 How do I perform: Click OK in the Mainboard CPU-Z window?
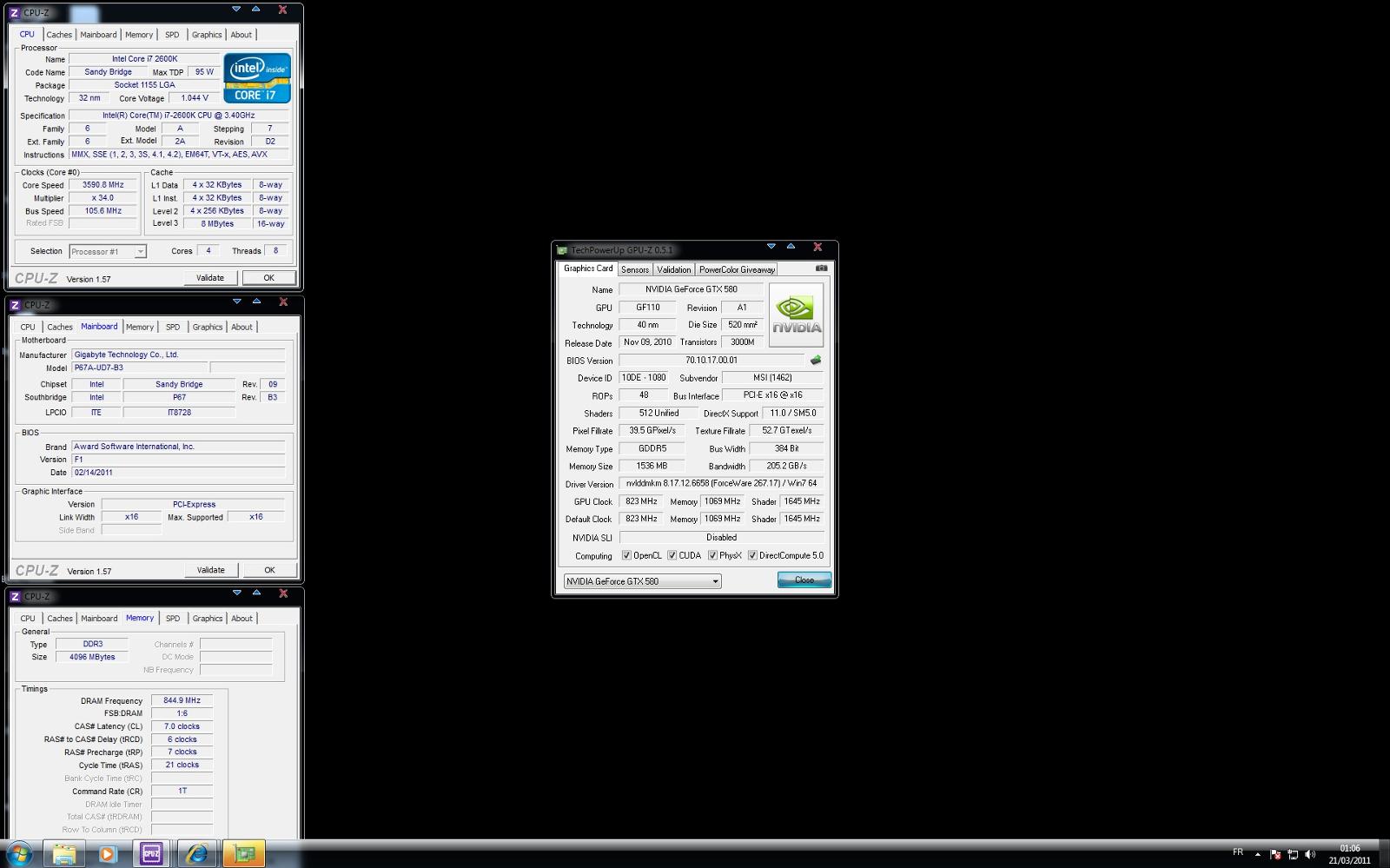(x=270, y=570)
